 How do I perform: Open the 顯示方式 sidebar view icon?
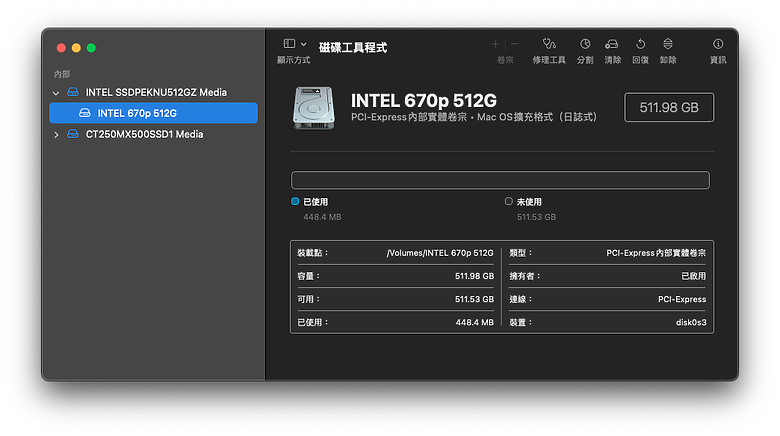[289, 44]
